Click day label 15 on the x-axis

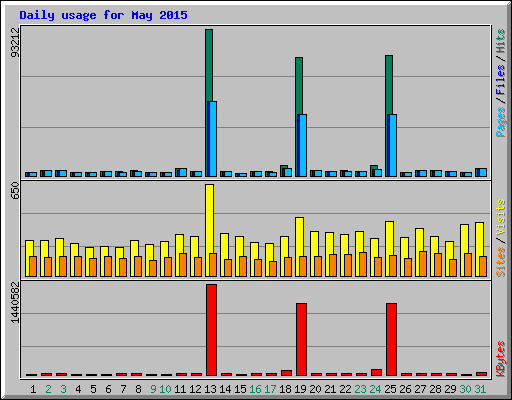click(x=240, y=389)
